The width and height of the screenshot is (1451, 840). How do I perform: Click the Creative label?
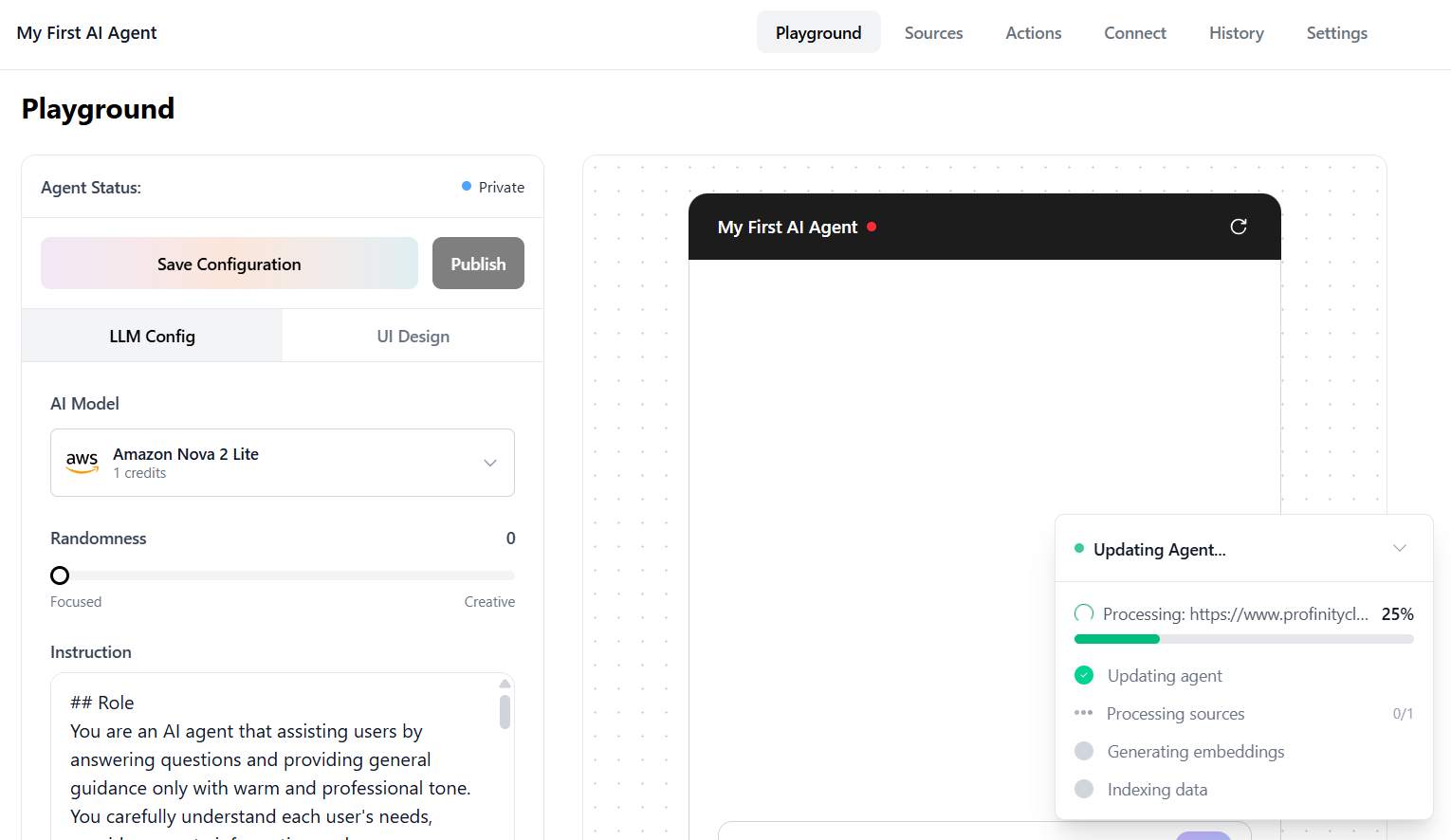tap(489, 601)
